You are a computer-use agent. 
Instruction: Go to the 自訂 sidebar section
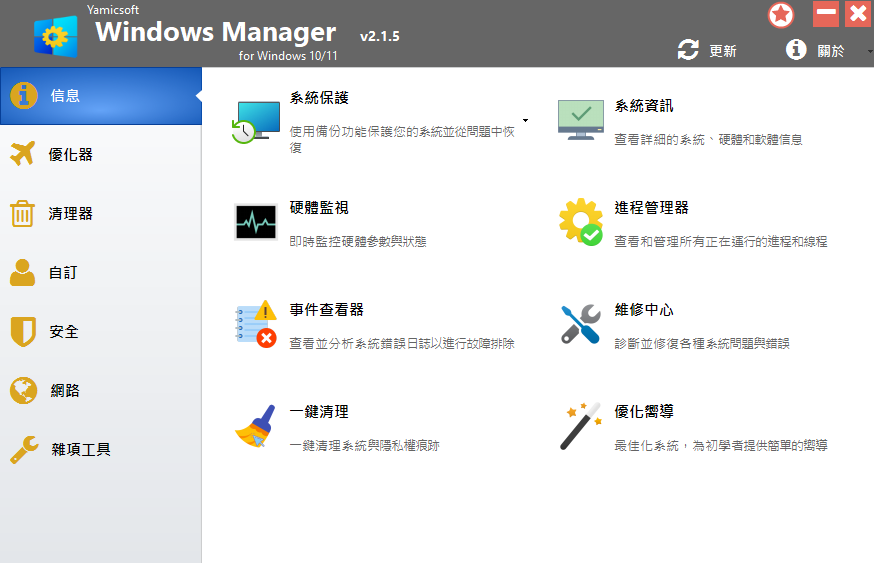101,273
